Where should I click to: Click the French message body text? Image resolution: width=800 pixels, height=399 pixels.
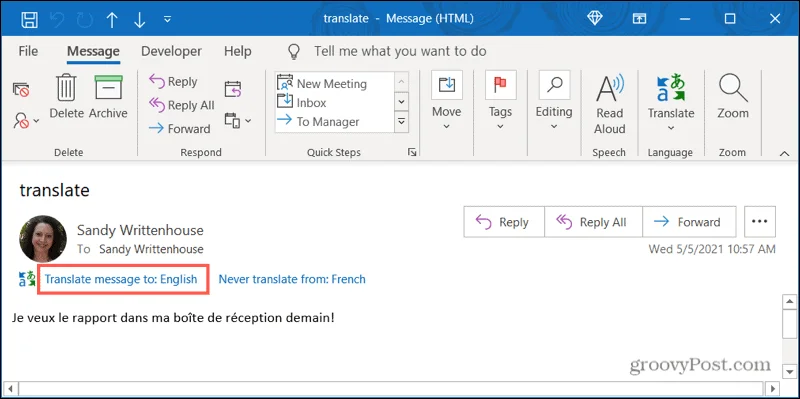click(x=173, y=318)
